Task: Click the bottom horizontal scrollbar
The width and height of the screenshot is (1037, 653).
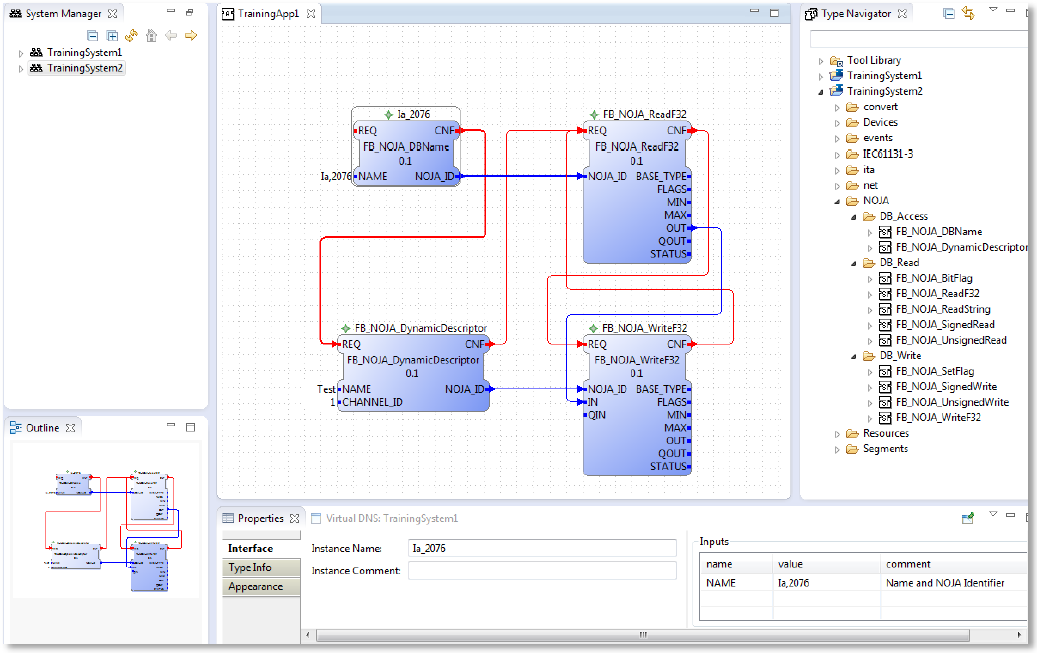Action: 641,634
